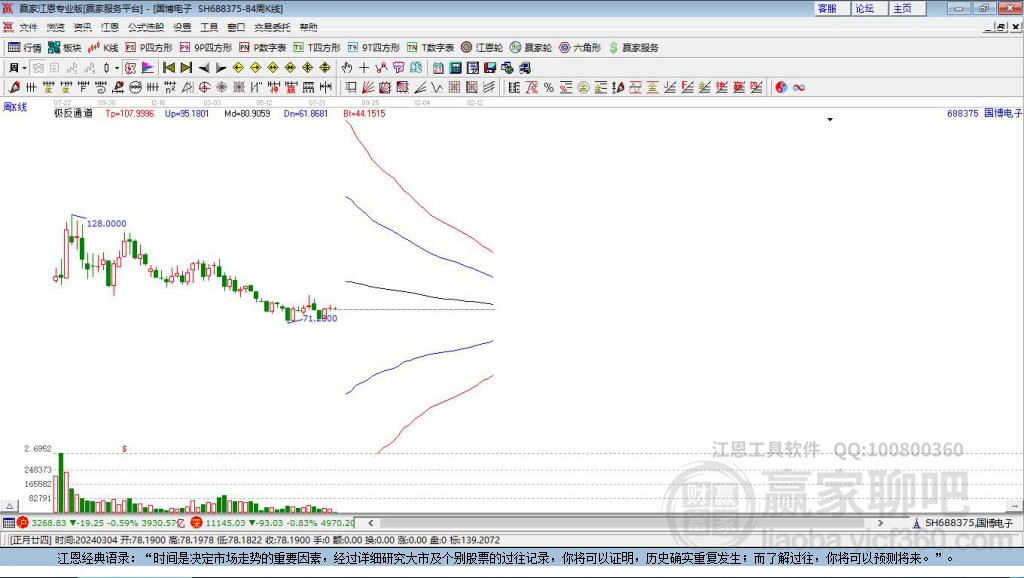The height and width of the screenshot is (578, 1024).
Task: Step forward with black right arrow
Action: 221,68
